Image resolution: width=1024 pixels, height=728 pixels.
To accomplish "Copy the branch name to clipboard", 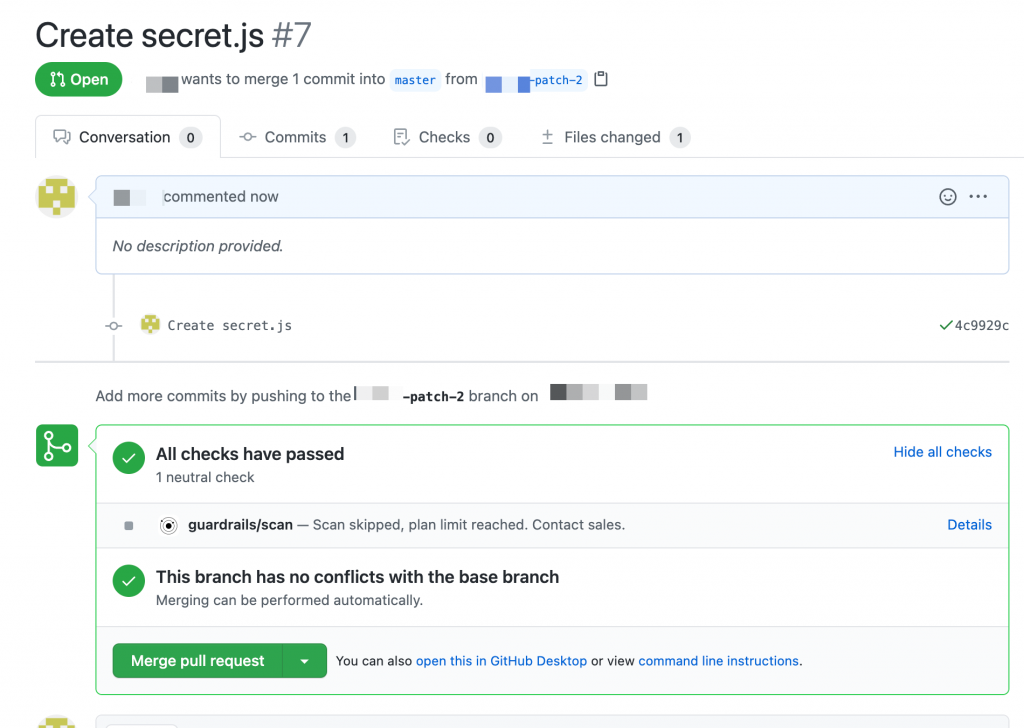I will pyautogui.click(x=600, y=81).
